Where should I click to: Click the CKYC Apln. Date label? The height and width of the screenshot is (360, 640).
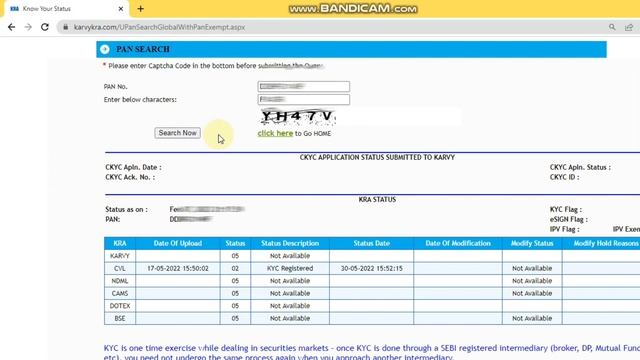[133, 167]
